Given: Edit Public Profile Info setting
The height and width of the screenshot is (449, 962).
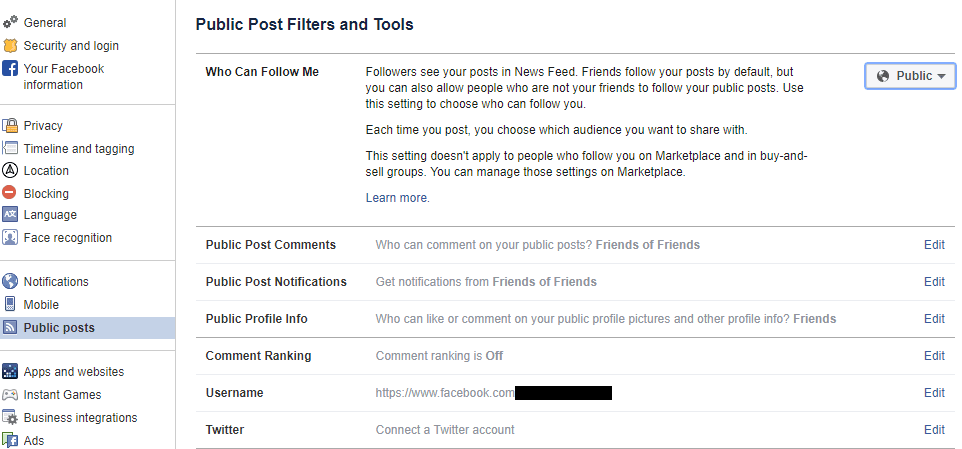Looking at the screenshot, I should pos(934,319).
